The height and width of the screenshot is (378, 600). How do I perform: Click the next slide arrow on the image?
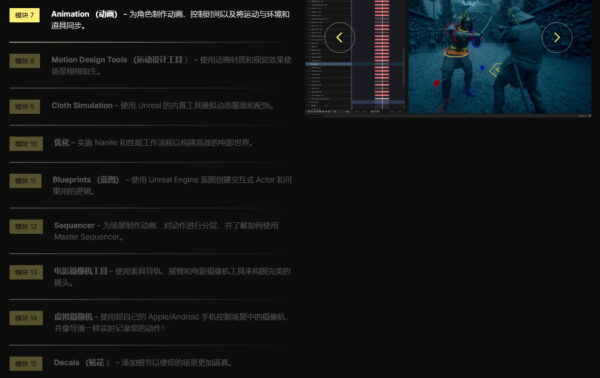[557, 37]
